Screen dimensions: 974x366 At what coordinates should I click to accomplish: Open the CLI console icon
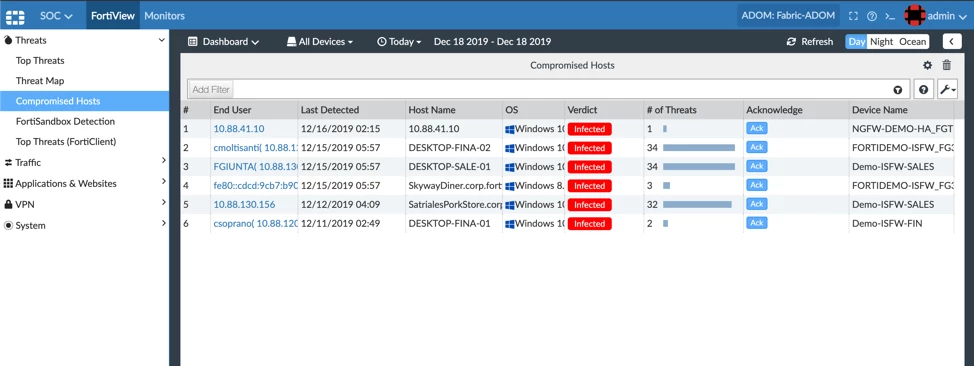pyautogui.click(x=890, y=16)
